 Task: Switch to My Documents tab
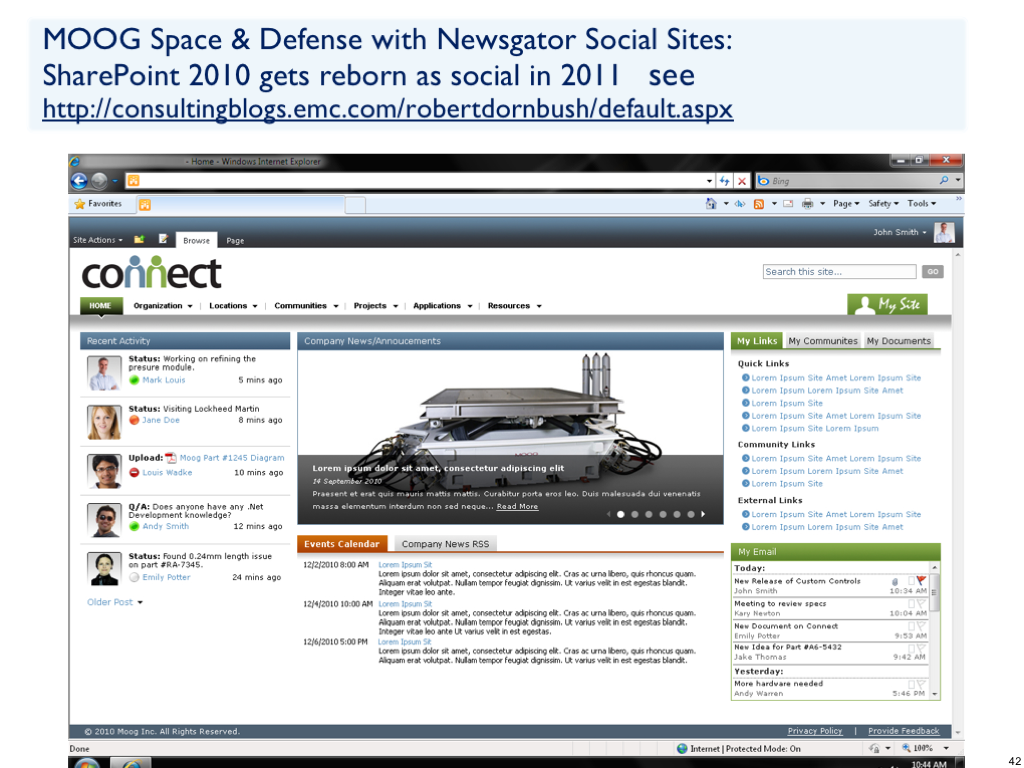click(899, 341)
